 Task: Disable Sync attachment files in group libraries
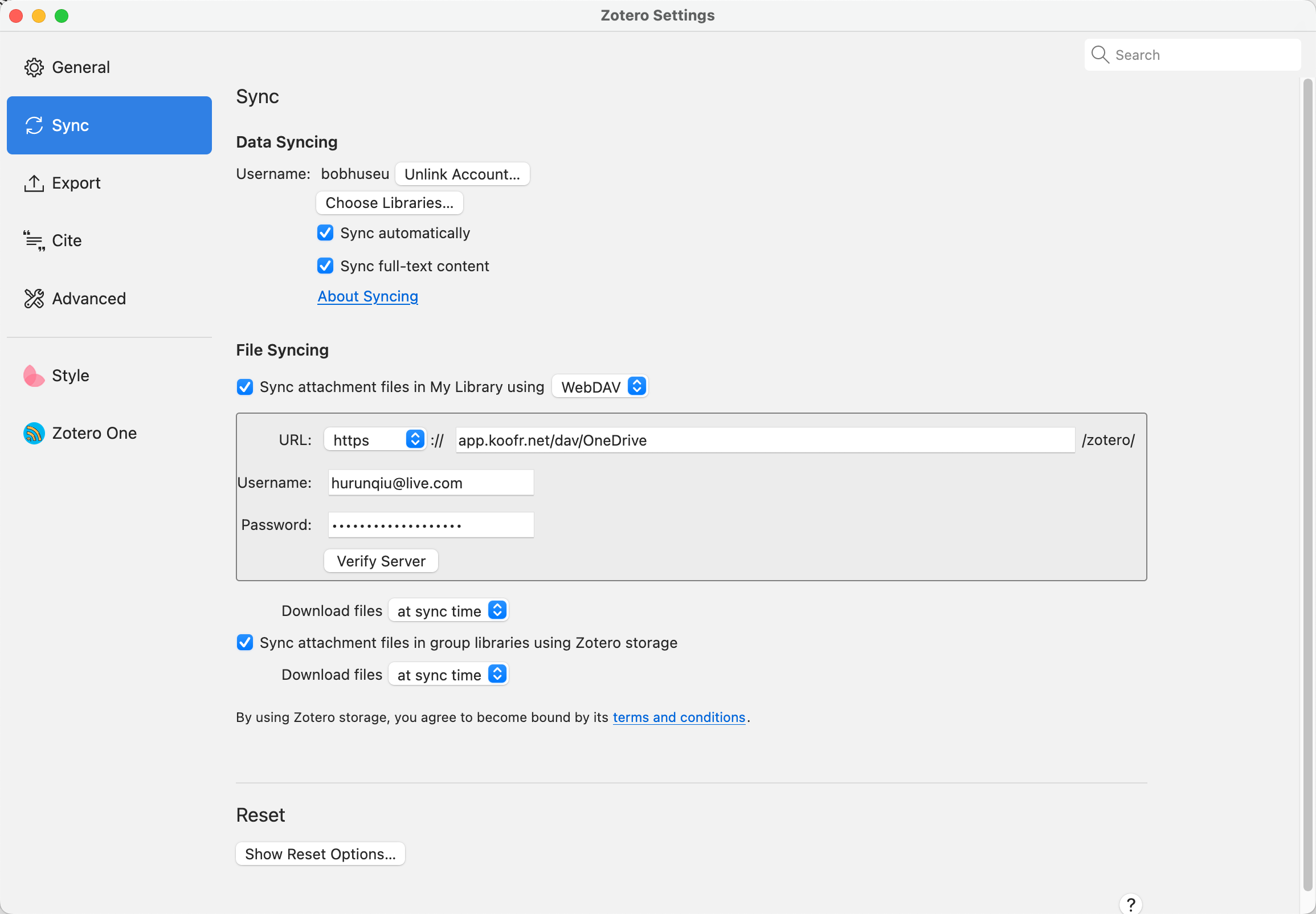[x=245, y=643]
